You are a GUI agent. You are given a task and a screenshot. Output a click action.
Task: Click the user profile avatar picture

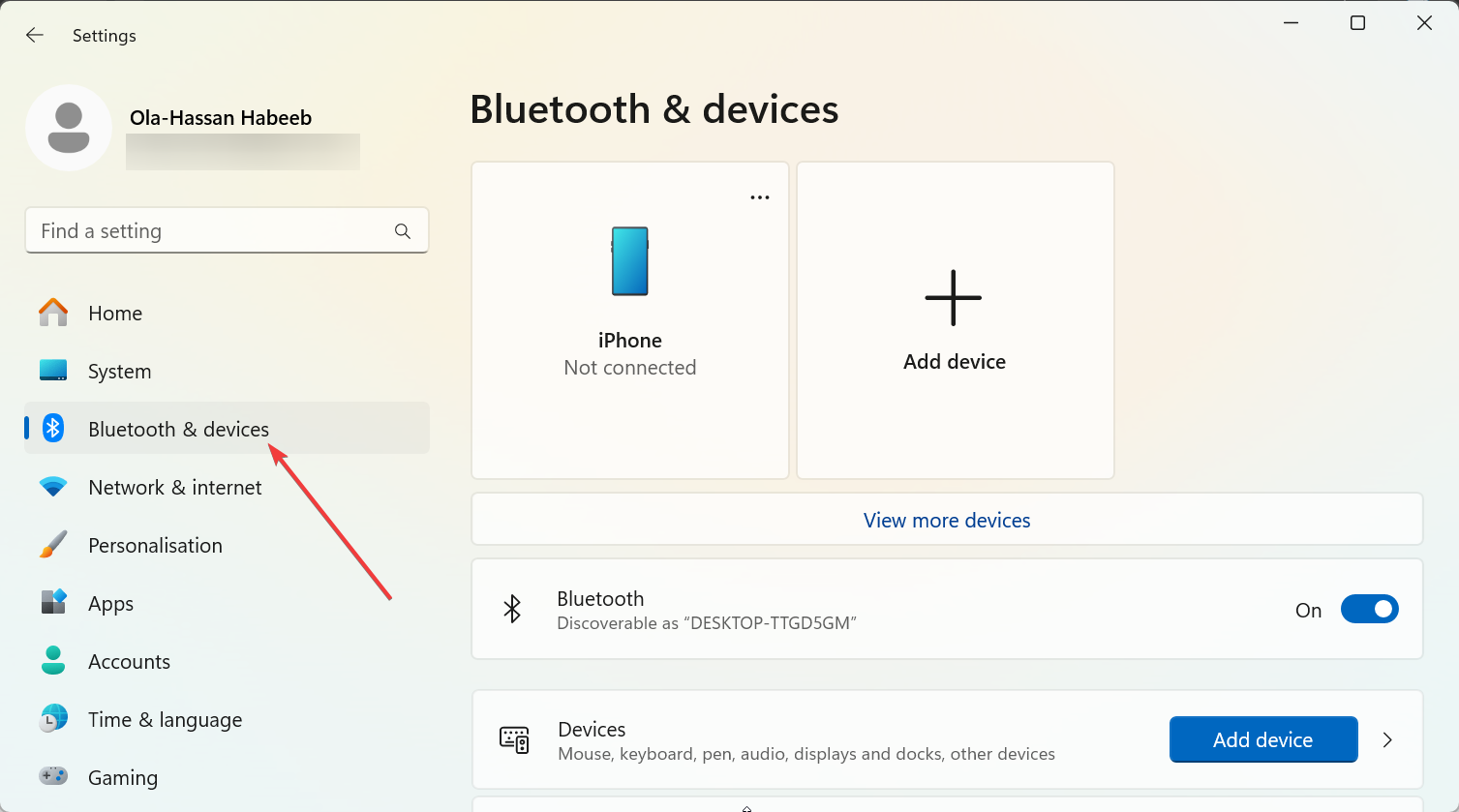click(69, 128)
